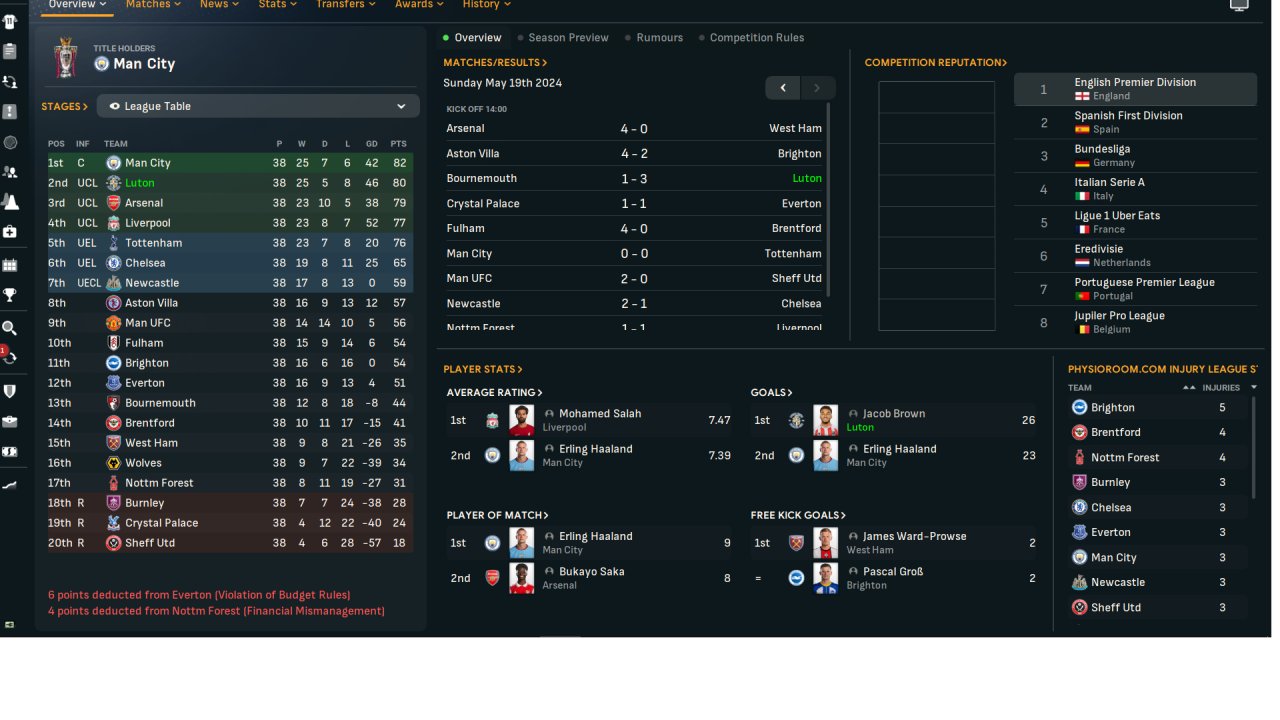The width and height of the screenshot is (1280, 720).
Task: Click the England flag under English Premier Division
Action: coord(1082,96)
